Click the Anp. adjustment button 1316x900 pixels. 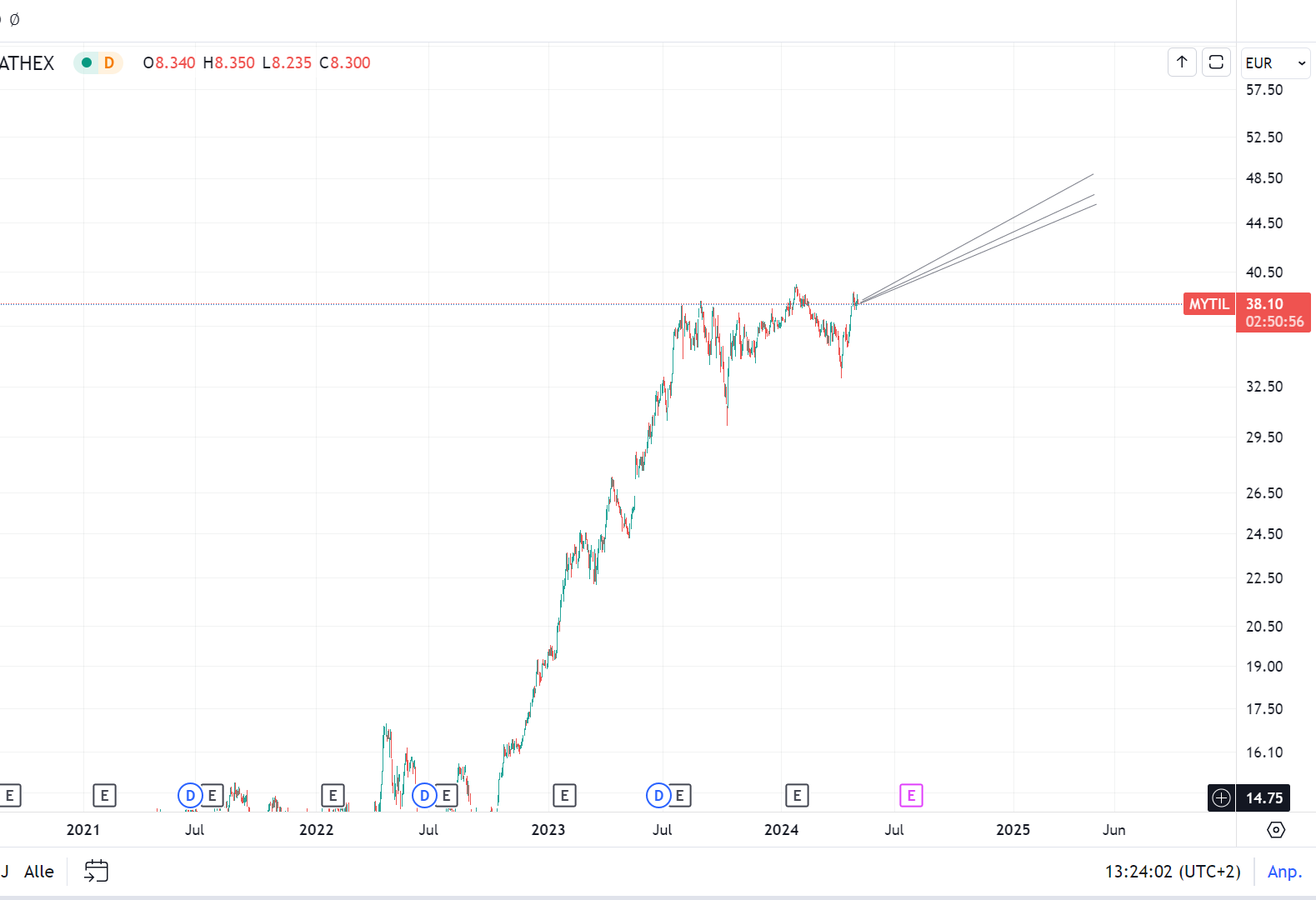(x=1284, y=872)
